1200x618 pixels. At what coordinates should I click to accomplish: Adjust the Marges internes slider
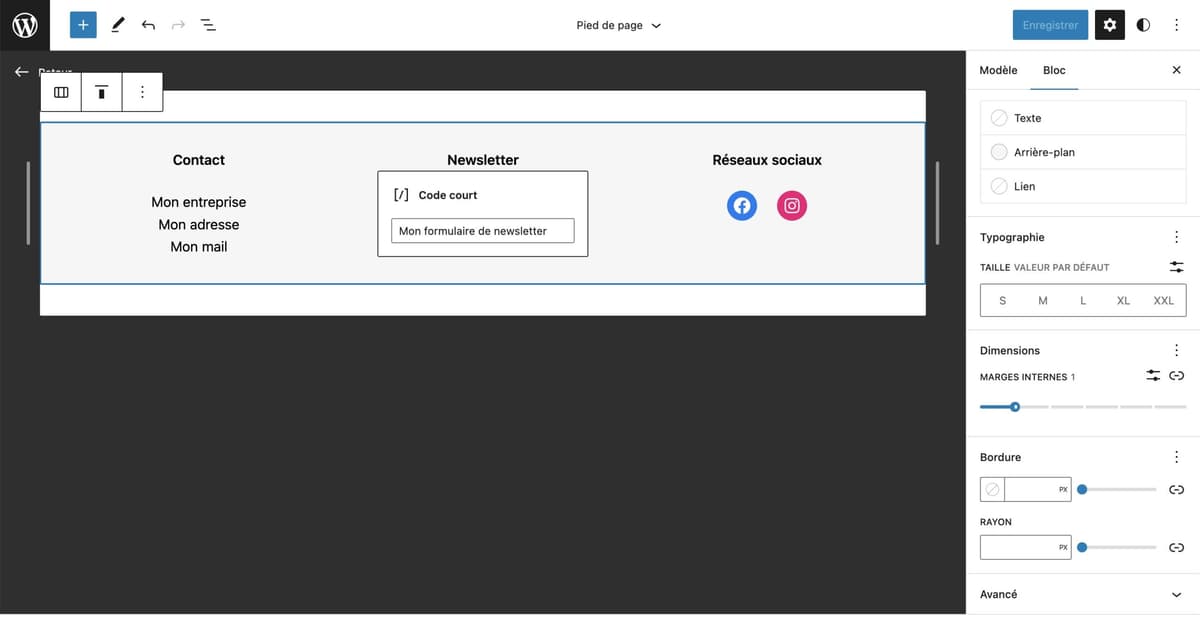point(1015,407)
